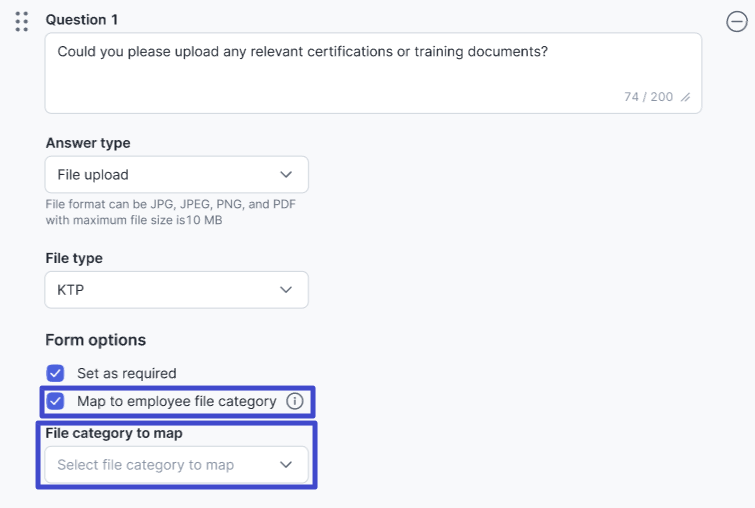Click the remove question minus icon
The height and width of the screenshot is (508, 755).
(737, 22)
